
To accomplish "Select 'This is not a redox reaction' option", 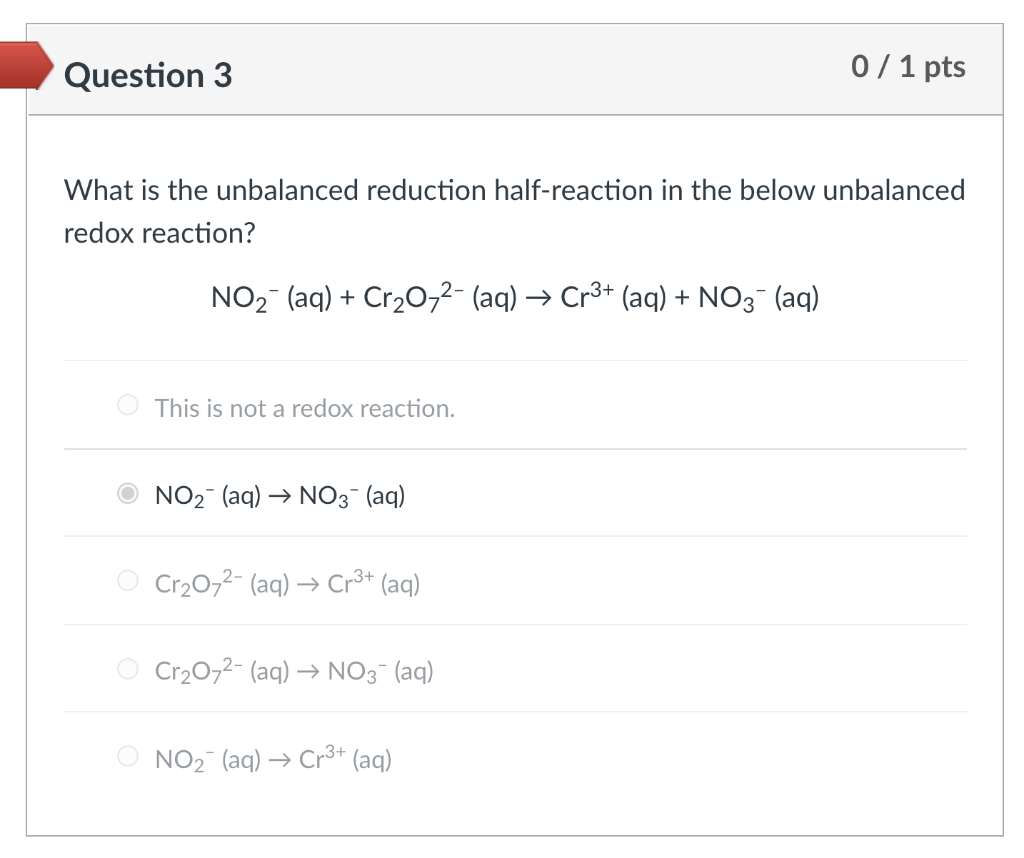I will pyautogui.click(x=127, y=404).
